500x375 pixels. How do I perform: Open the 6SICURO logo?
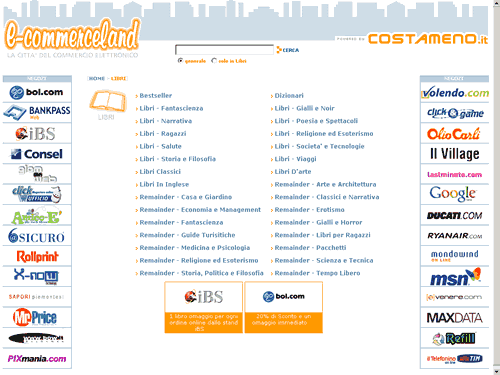pyautogui.click(x=37, y=236)
